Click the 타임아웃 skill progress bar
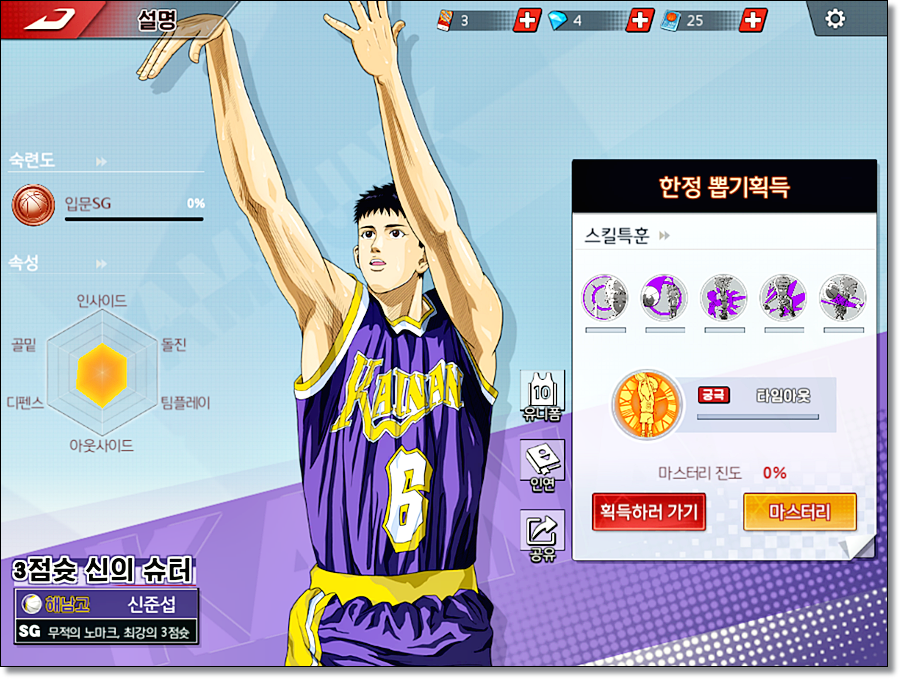This screenshot has width=900, height=679. coord(758,417)
